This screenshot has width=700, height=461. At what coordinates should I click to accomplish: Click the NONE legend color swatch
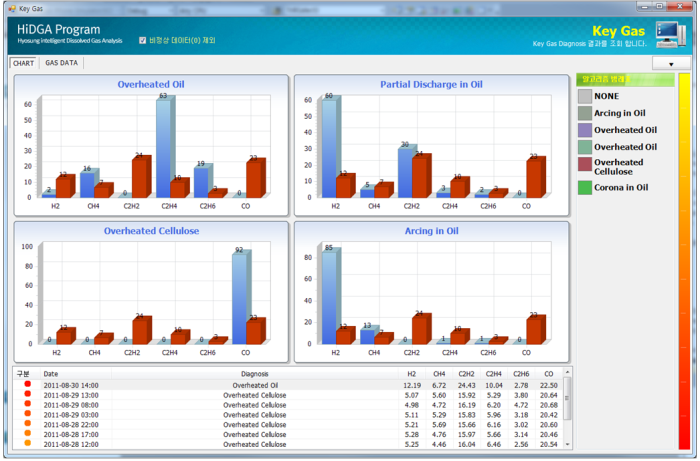tap(584, 96)
